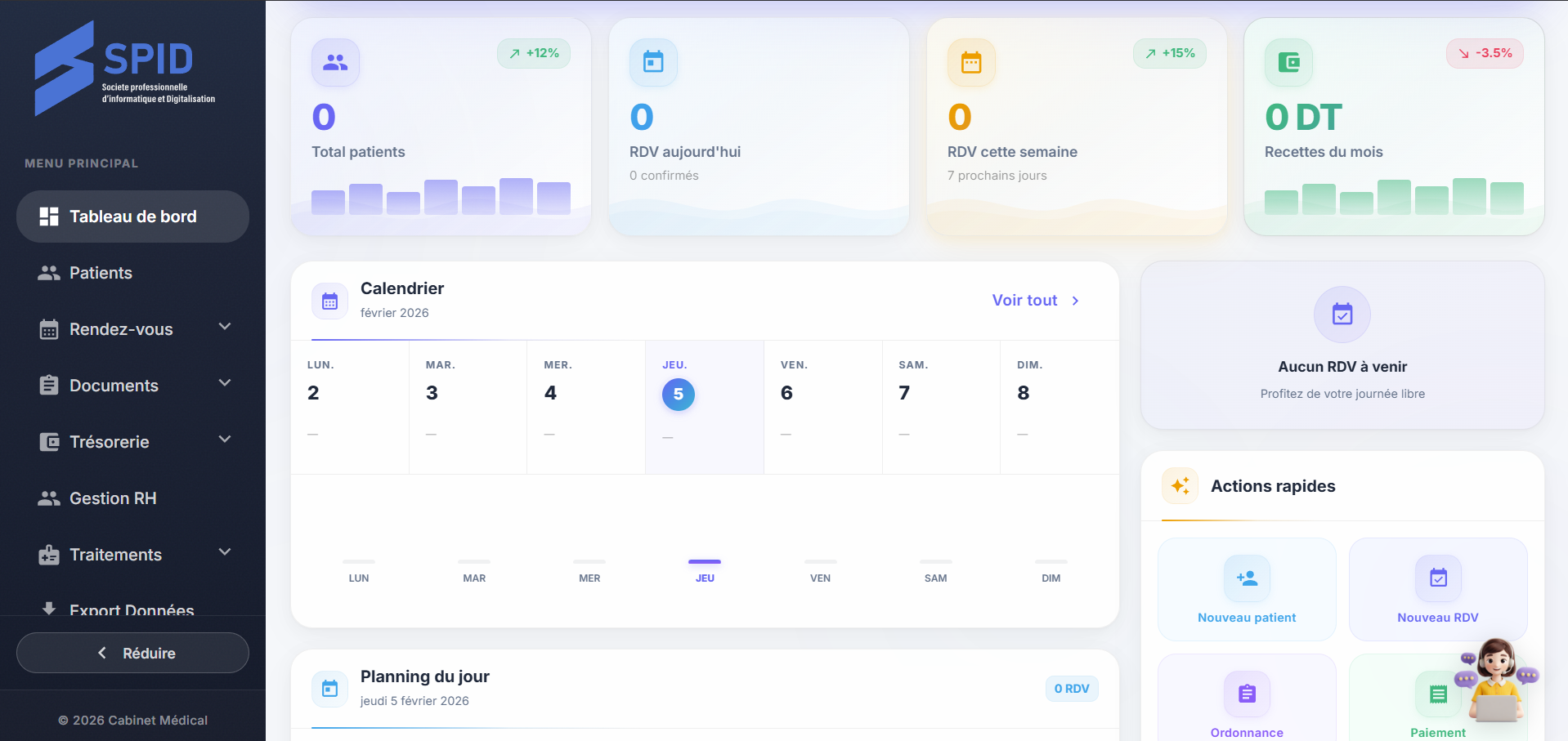This screenshot has height=741, width=1568.
Task: Click the Nouveau patient add-person icon
Action: point(1247,578)
